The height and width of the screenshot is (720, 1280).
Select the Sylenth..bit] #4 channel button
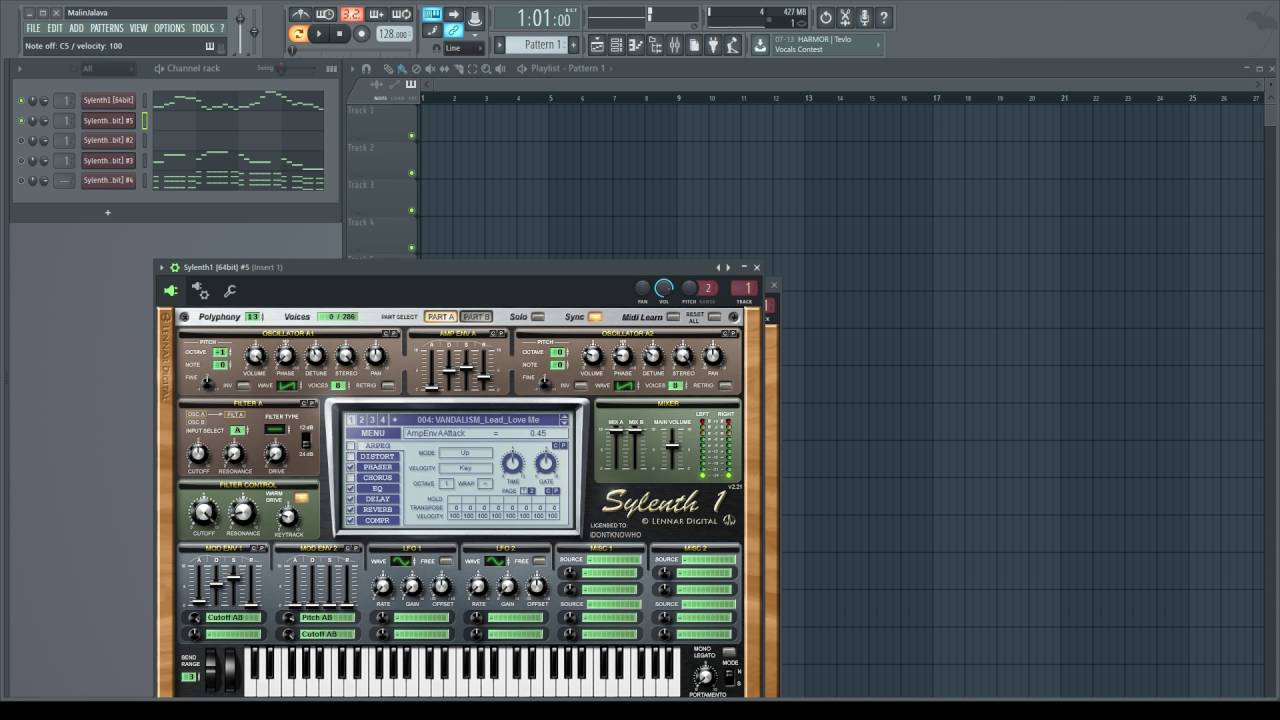click(108, 180)
